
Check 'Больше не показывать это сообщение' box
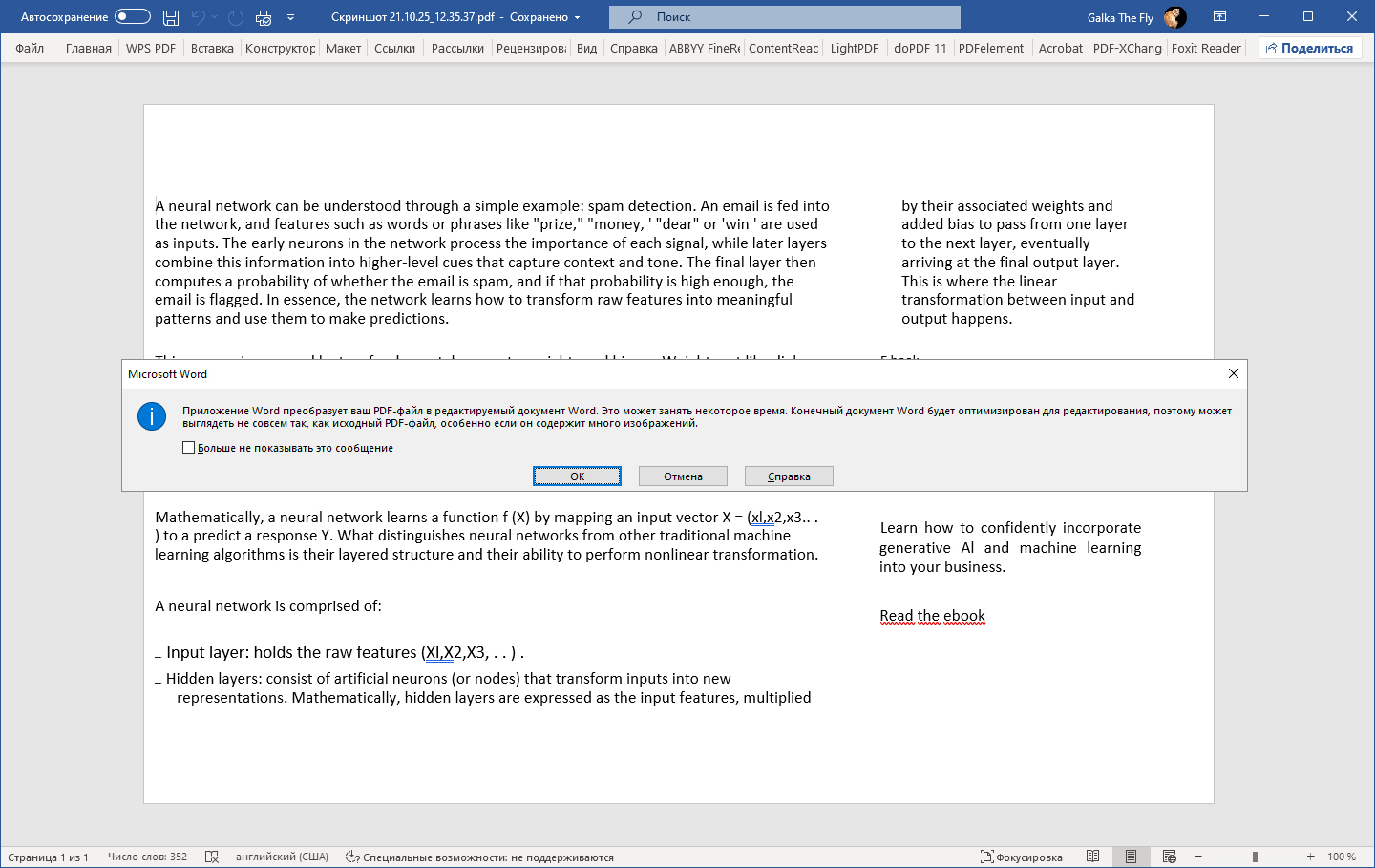coord(189,448)
